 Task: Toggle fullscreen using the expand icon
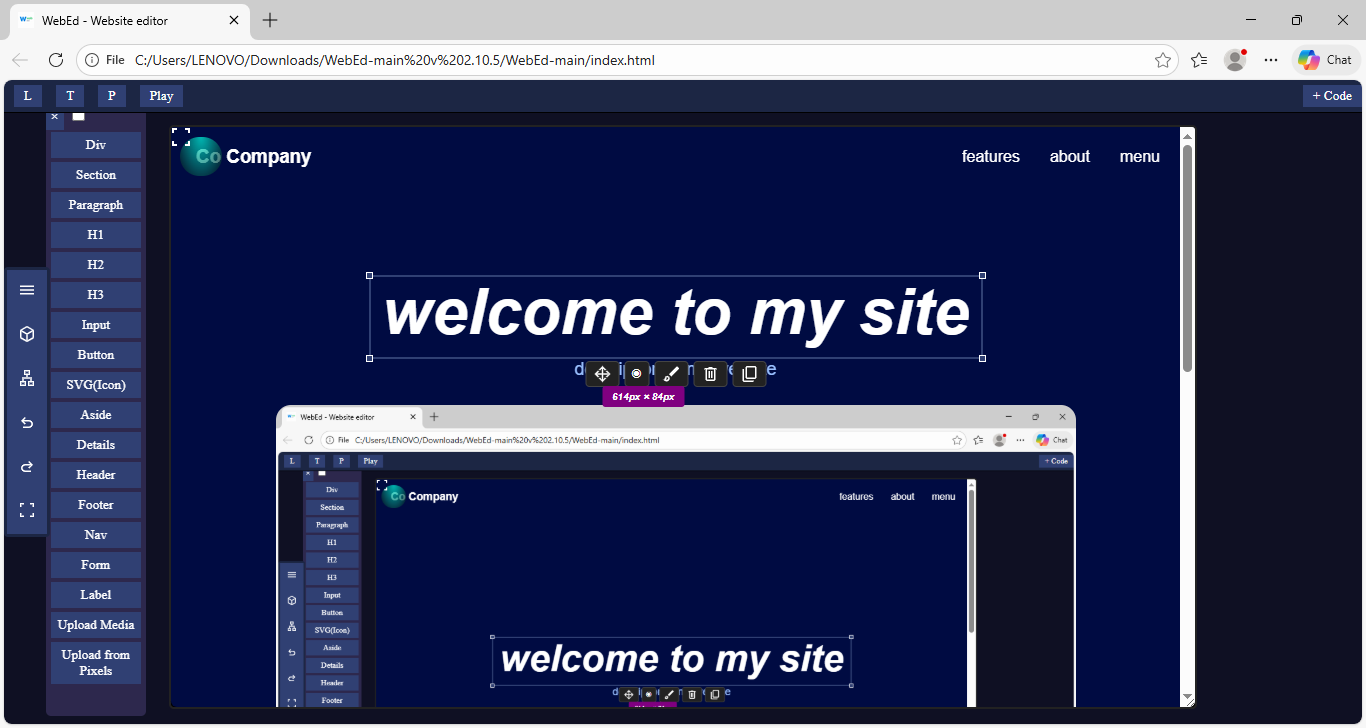27,510
